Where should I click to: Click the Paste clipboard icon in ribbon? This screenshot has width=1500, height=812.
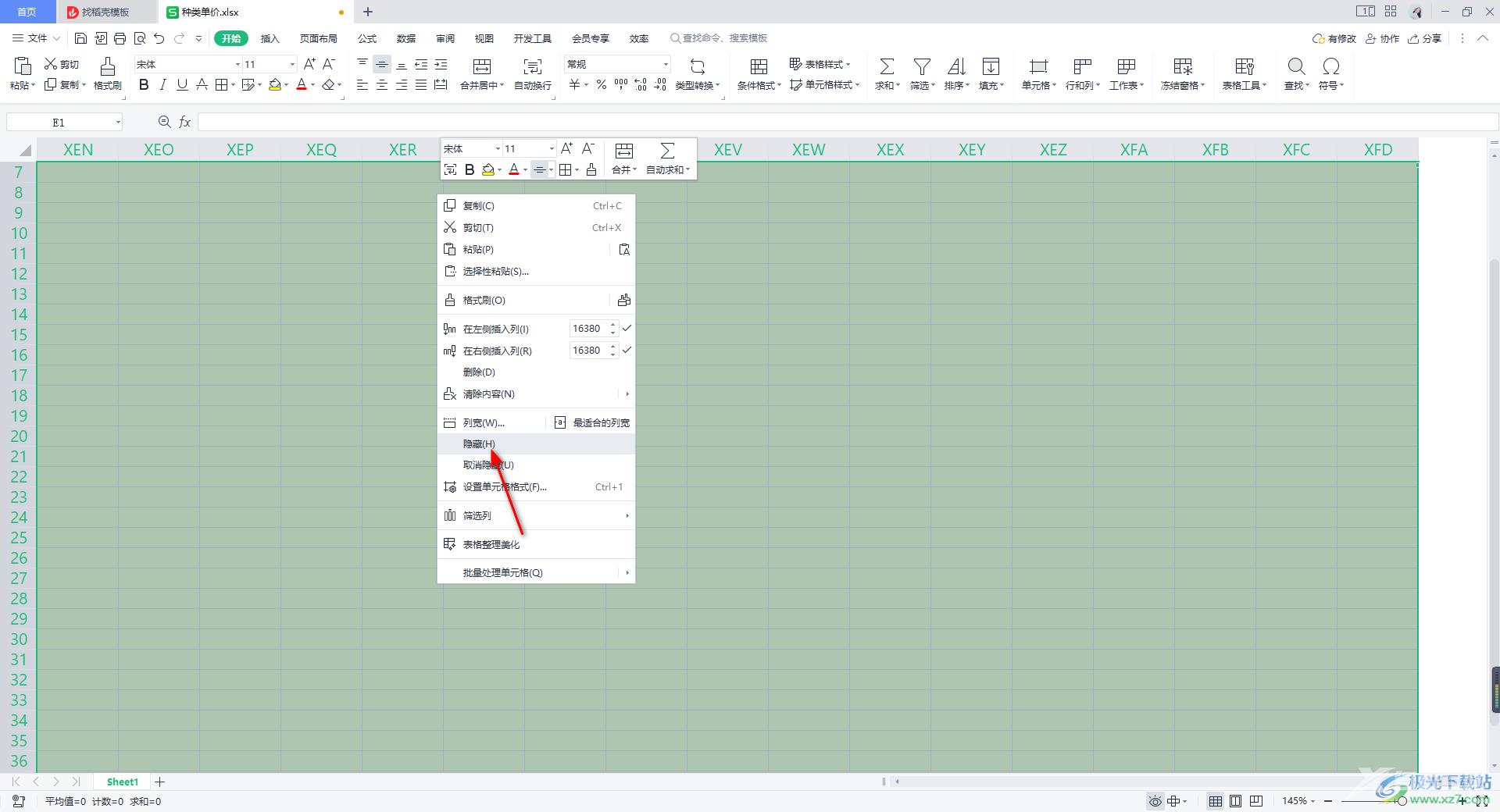coord(22,66)
